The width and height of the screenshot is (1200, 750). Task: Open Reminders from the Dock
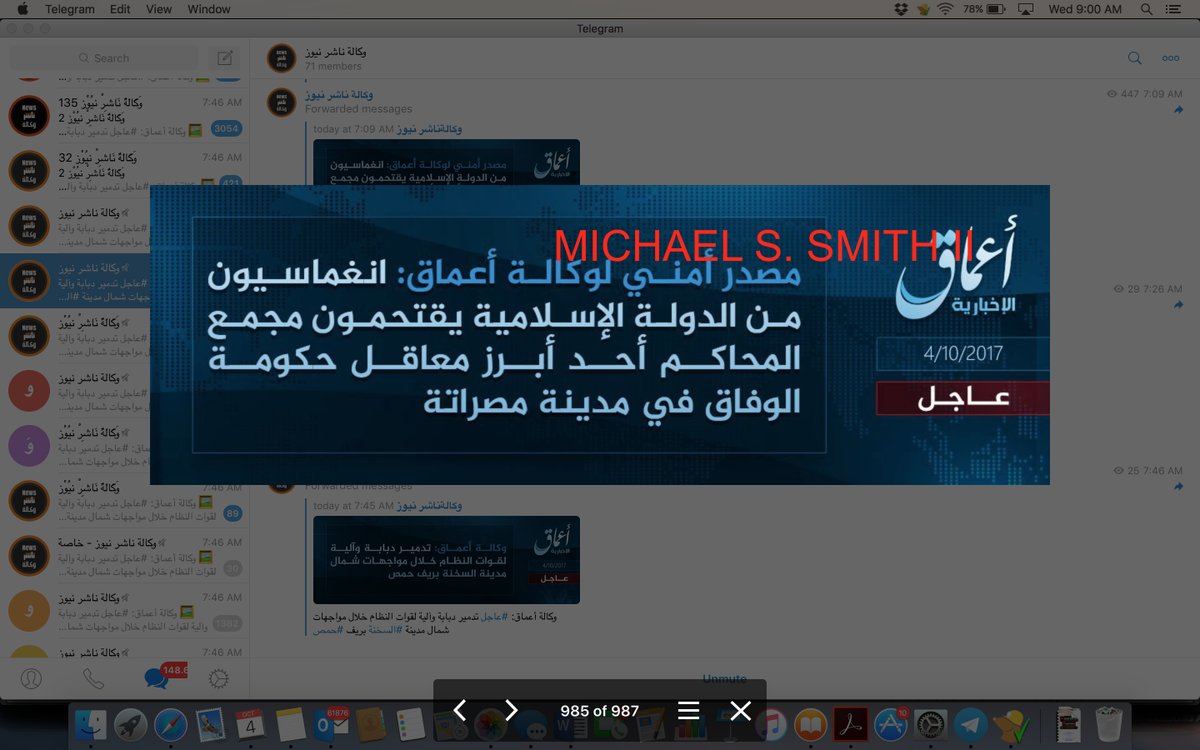410,725
